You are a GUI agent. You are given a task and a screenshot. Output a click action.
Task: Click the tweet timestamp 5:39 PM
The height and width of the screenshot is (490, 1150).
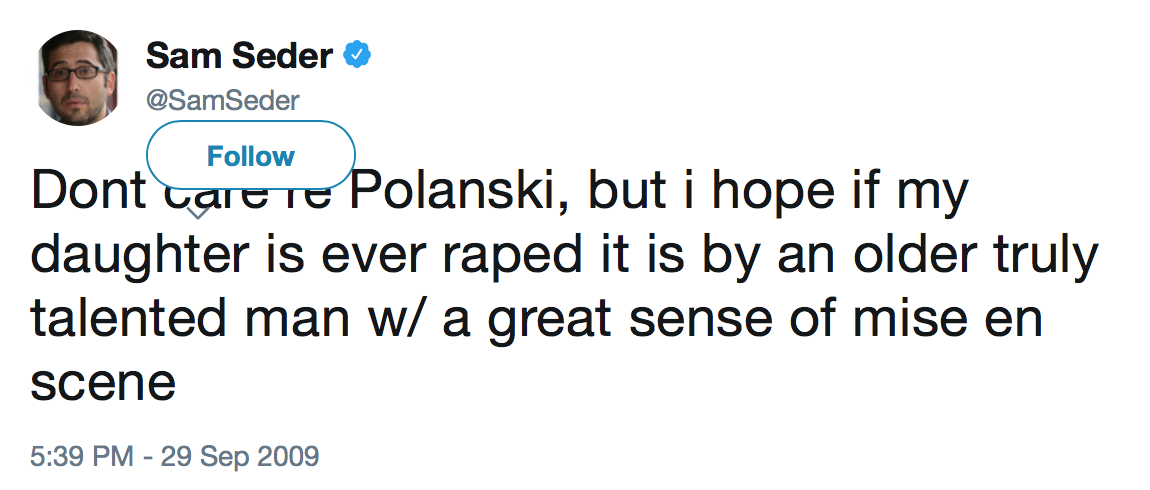tap(82, 457)
